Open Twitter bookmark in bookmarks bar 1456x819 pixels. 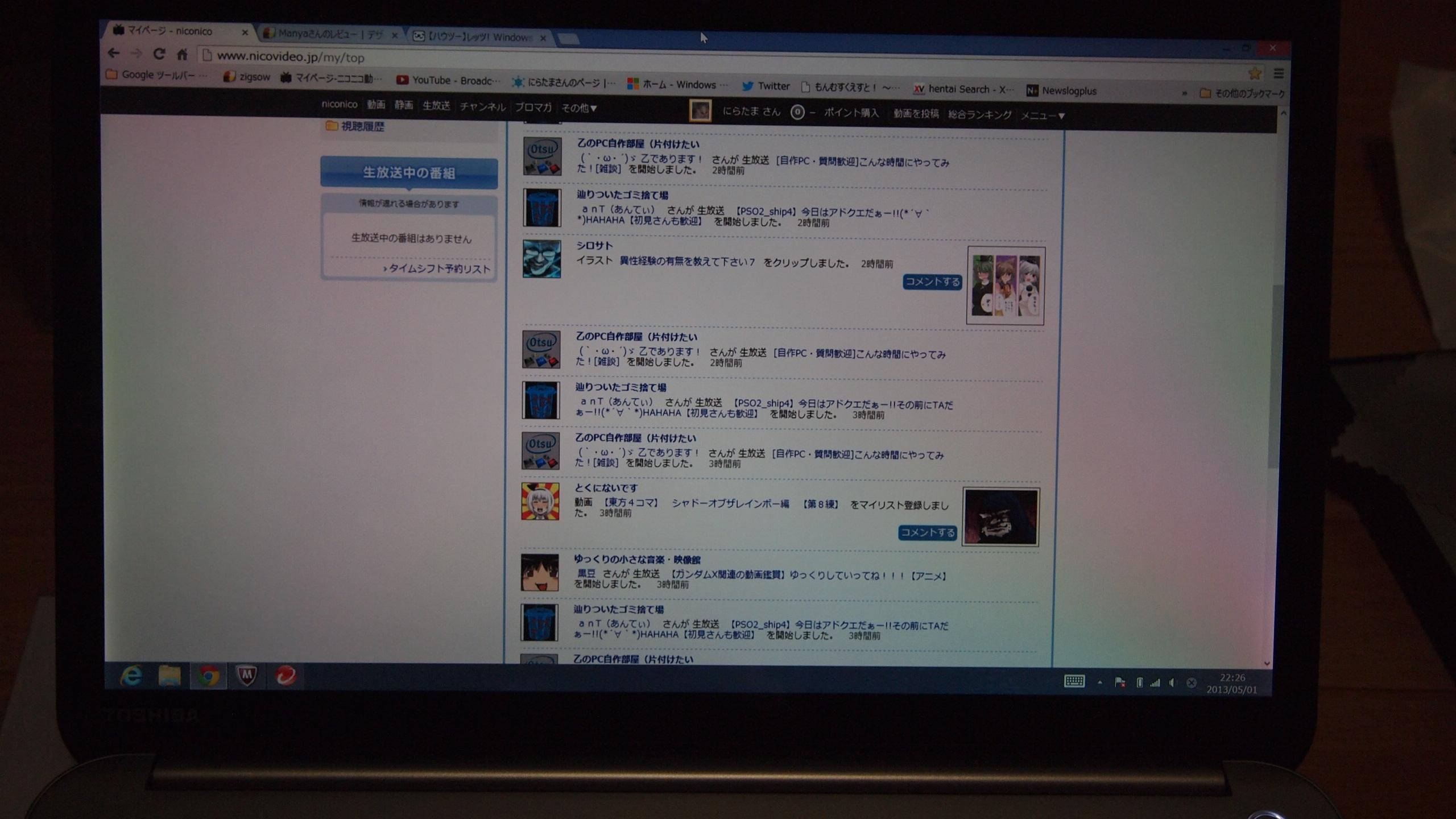(x=766, y=86)
